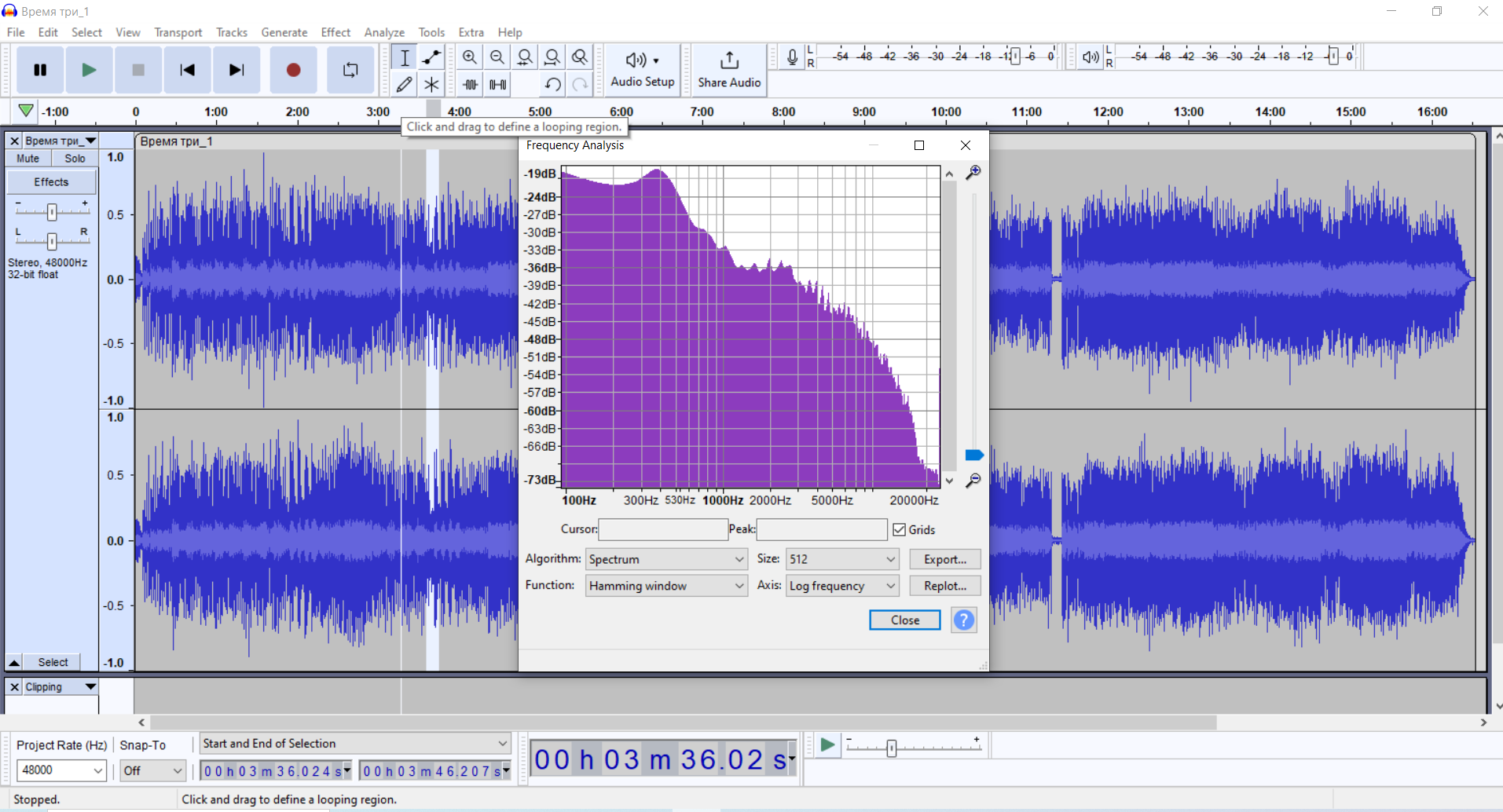The height and width of the screenshot is (812, 1503).
Task: Open the Effect menu
Action: (335, 32)
